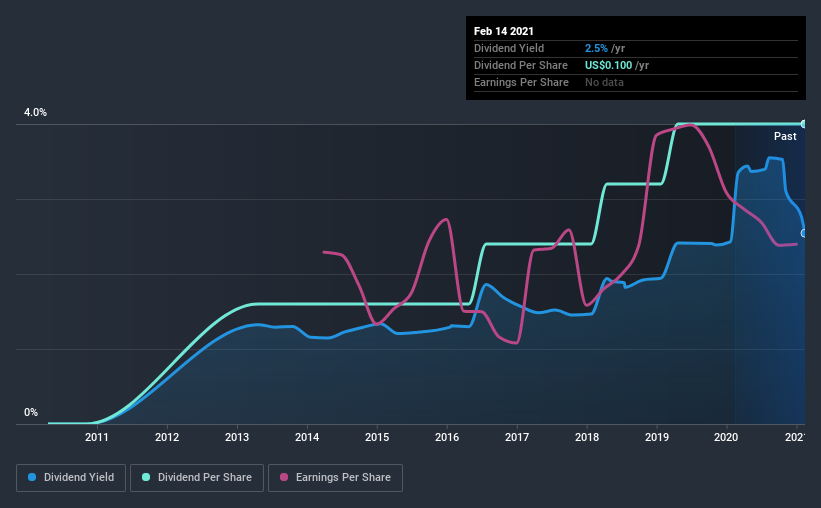
Task: Click the 4.0% y-axis label
Action: (35, 113)
